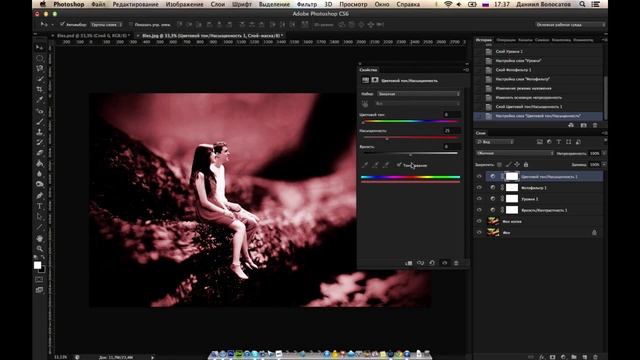This screenshot has height=360, width=640.
Task: Hide the Яркость/Контрастность 1 layer
Action: click(479, 210)
